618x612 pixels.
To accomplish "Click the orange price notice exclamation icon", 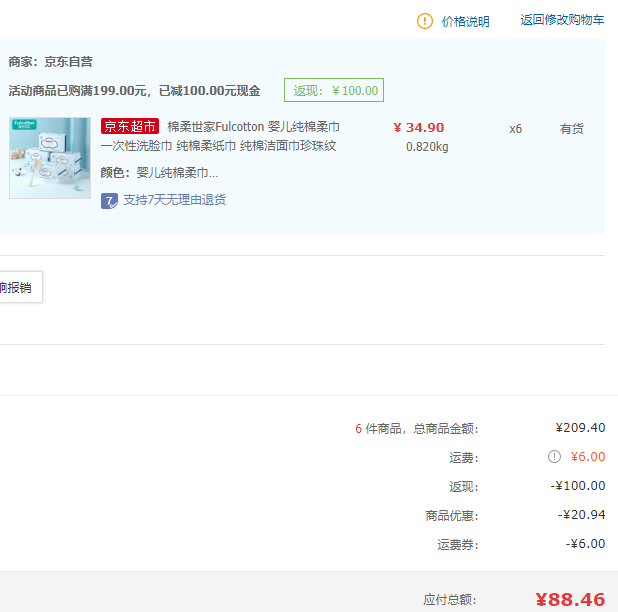I will (424, 21).
